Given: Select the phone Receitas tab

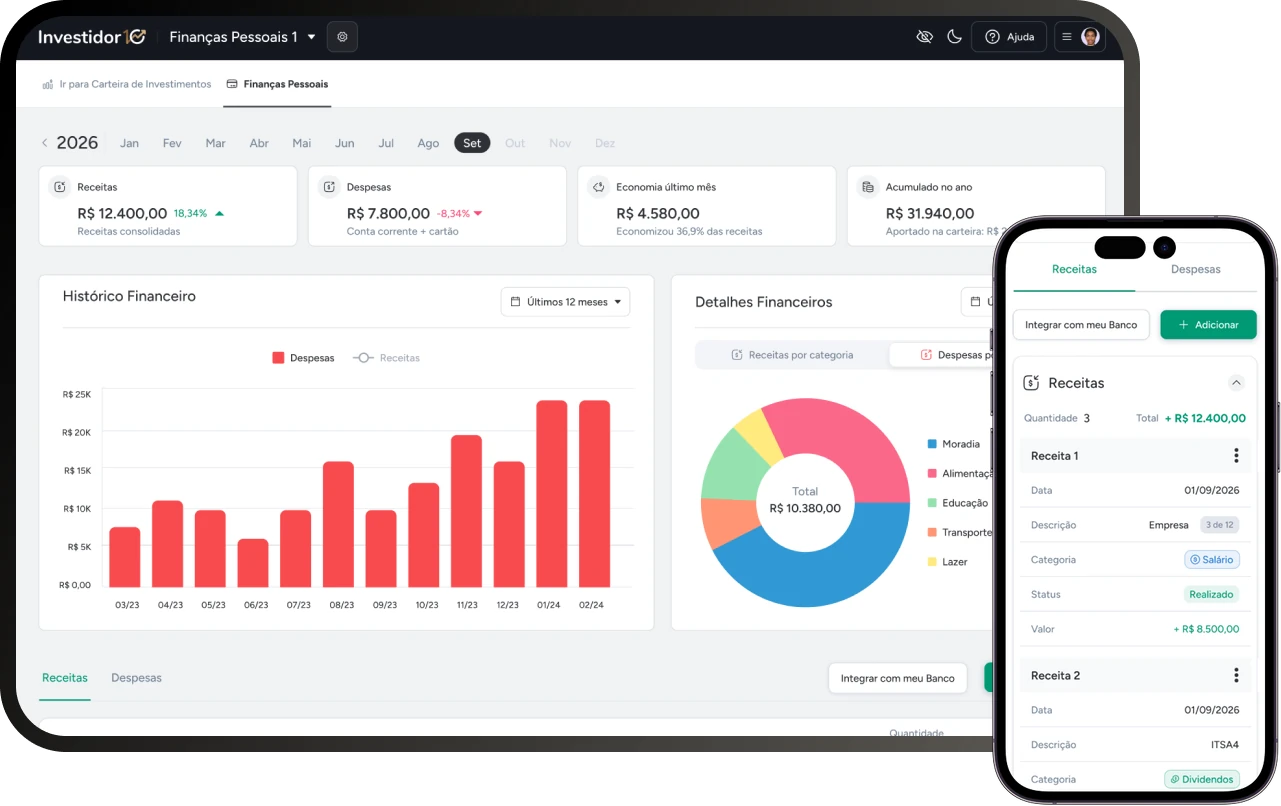Looking at the screenshot, I should 1074,269.
